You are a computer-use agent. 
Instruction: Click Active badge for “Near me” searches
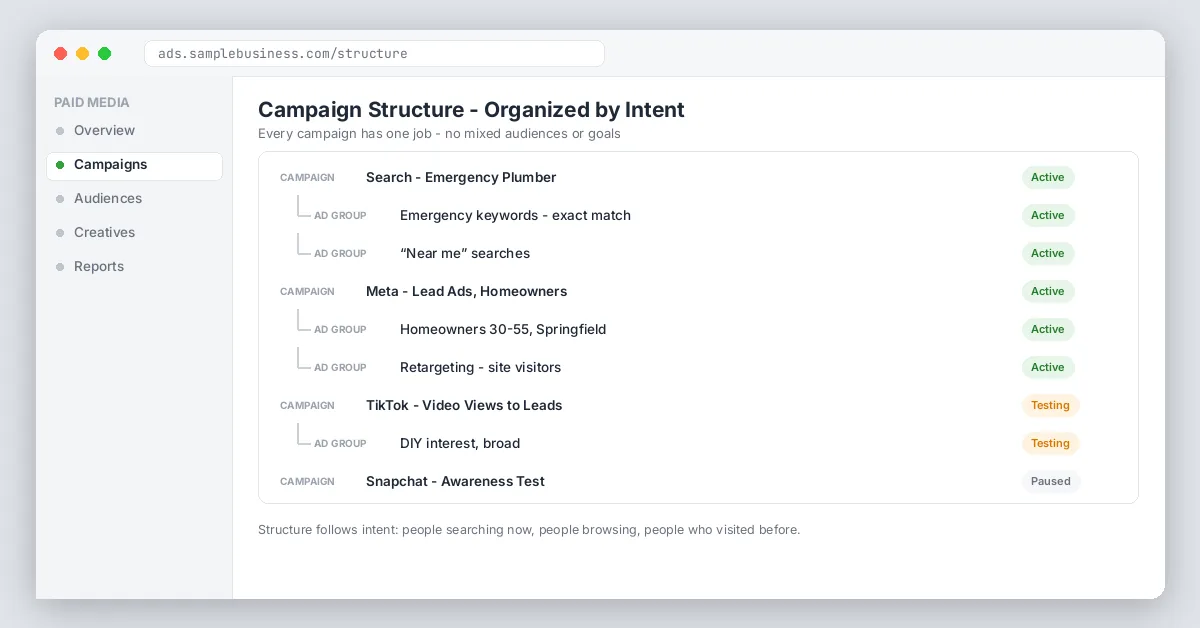click(1048, 253)
